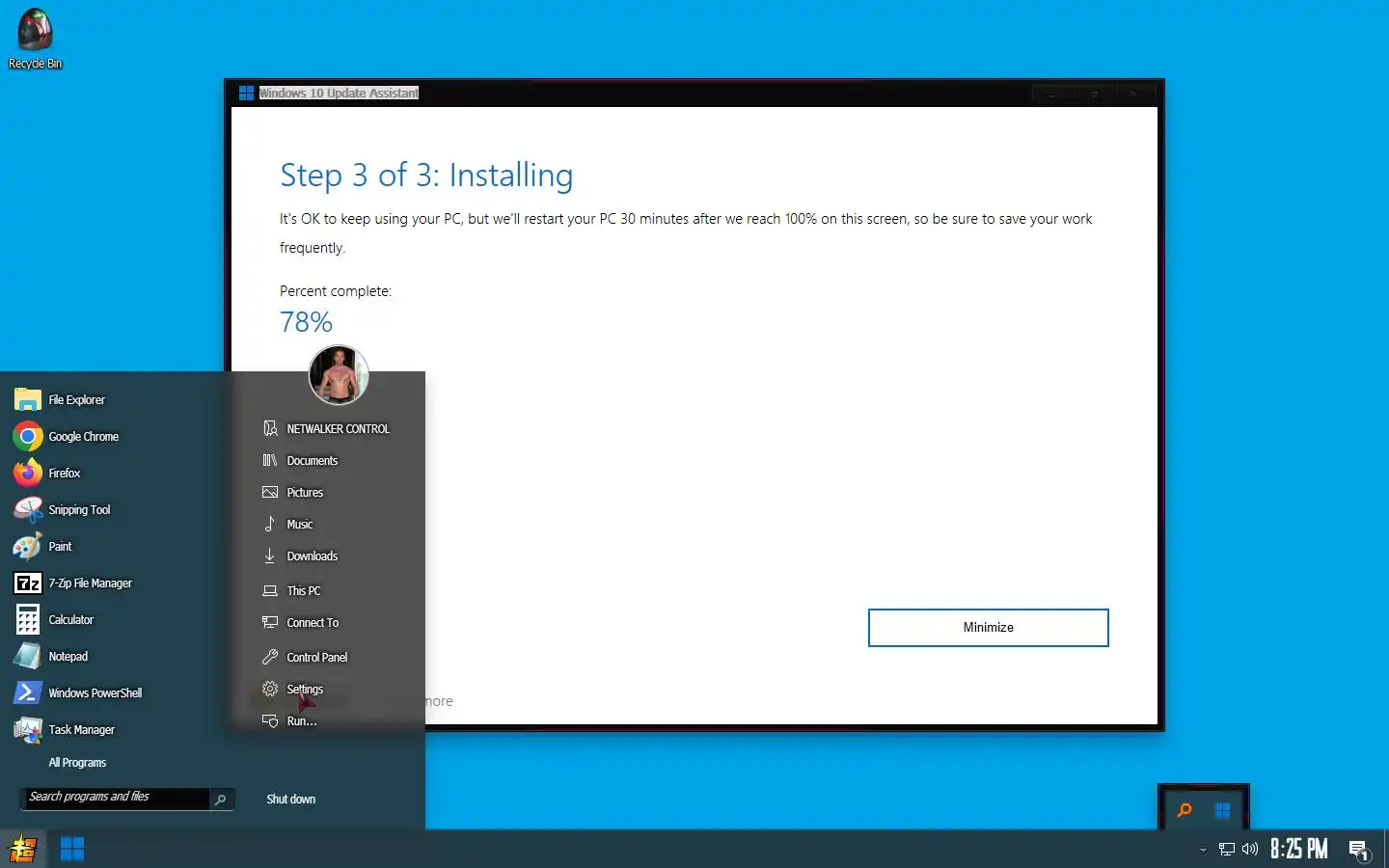Expand All Programs list

pyautogui.click(x=77, y=762)
